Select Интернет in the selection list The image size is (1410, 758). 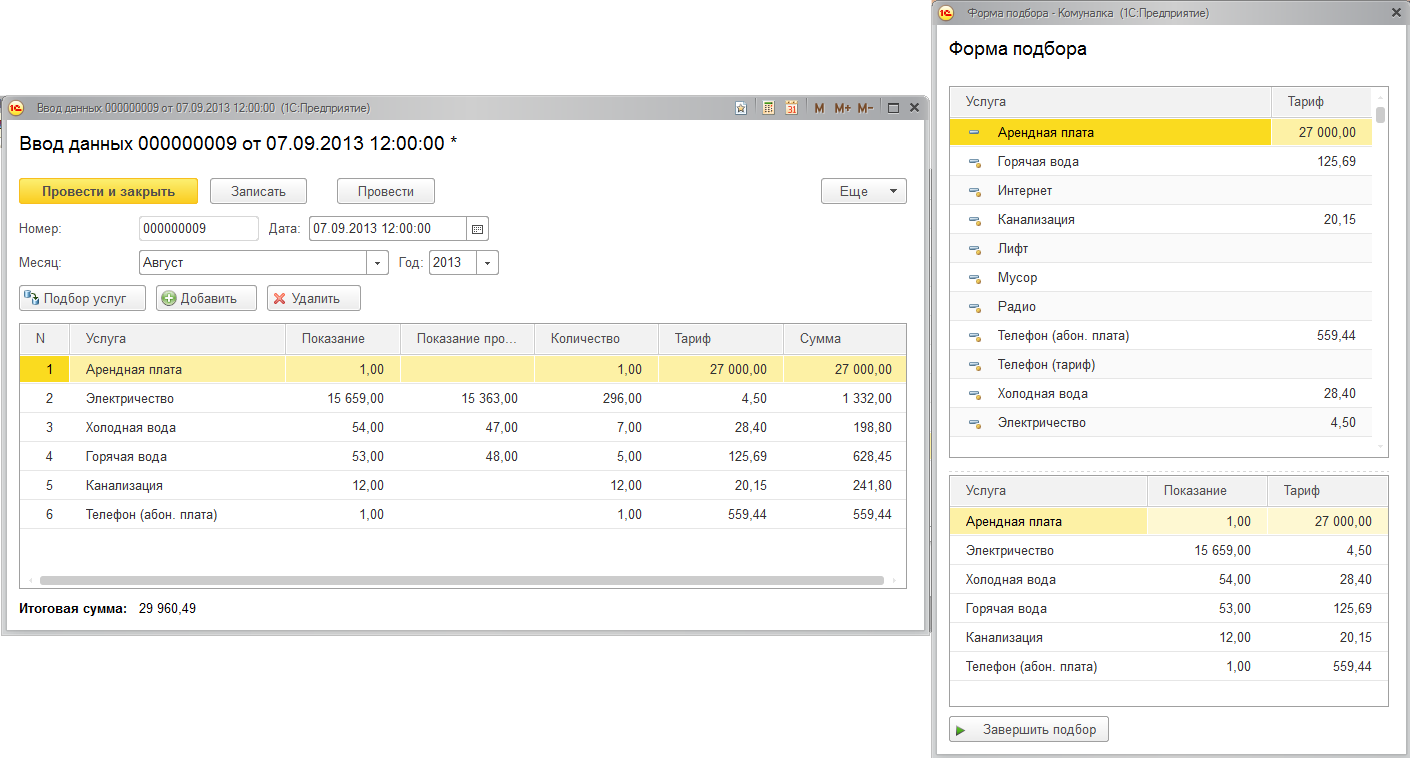(1161, 191)
